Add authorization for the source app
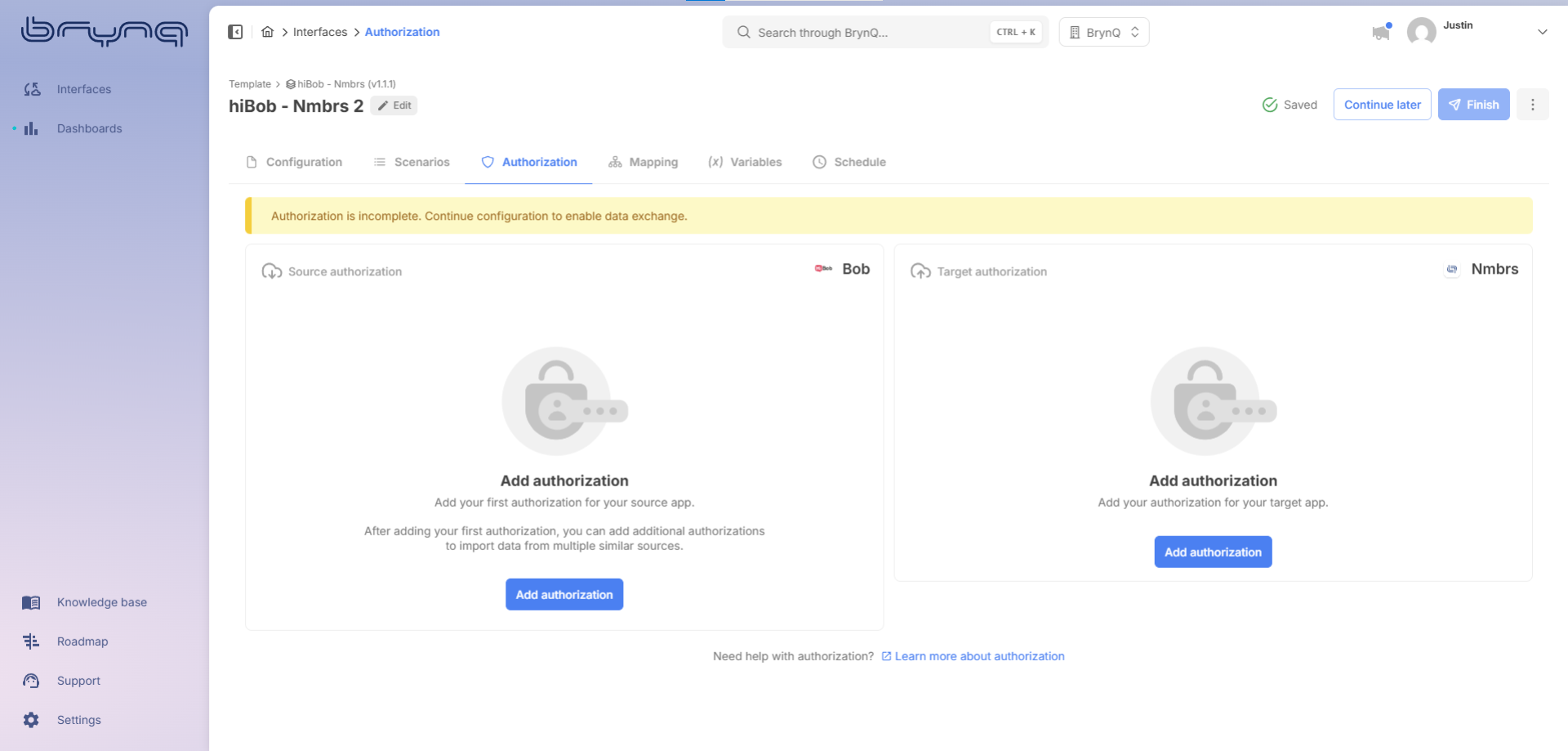This screenshot has height=751, width=1568. pyautogui.click(x=564, y=594)
